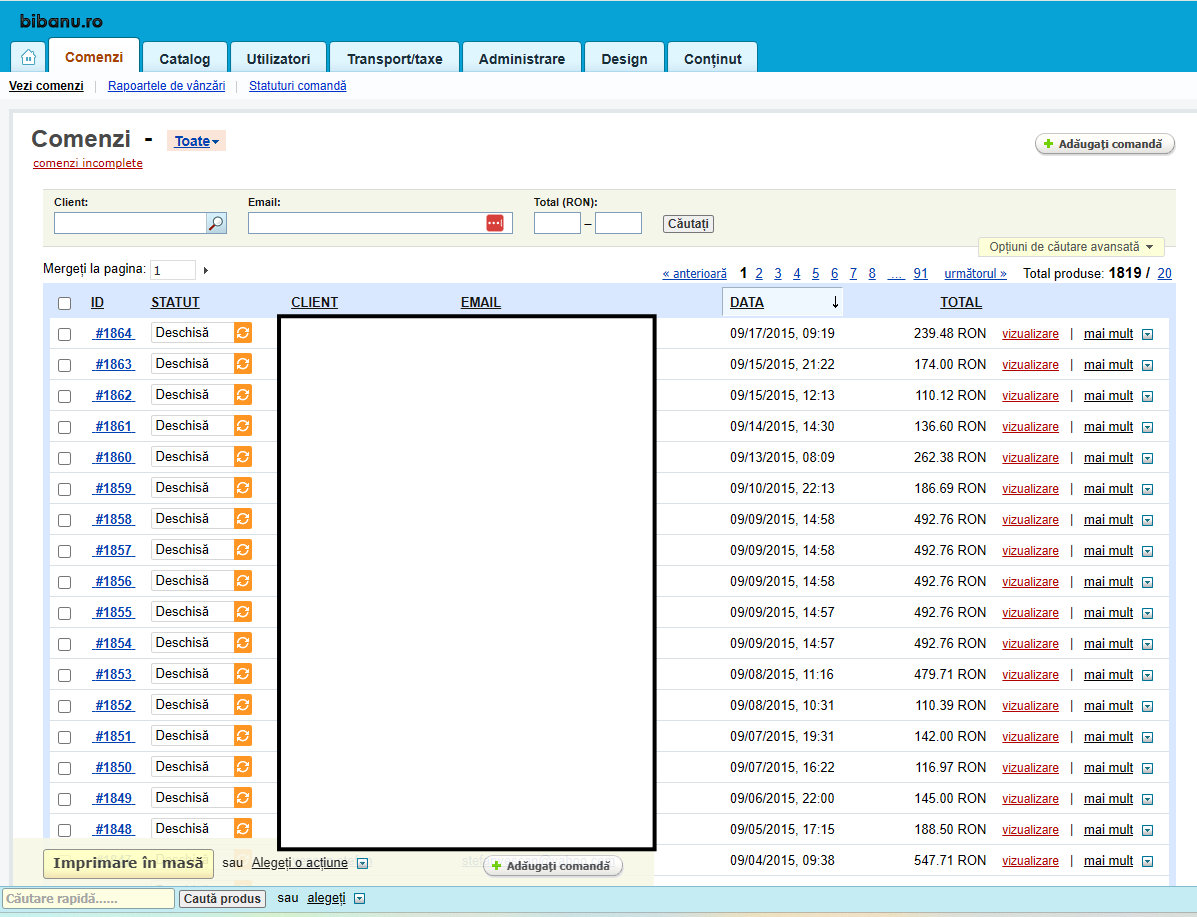Viewport: 1197px width, 917px height.
Task: Open the Conținut tab
Action: [713, 59]
